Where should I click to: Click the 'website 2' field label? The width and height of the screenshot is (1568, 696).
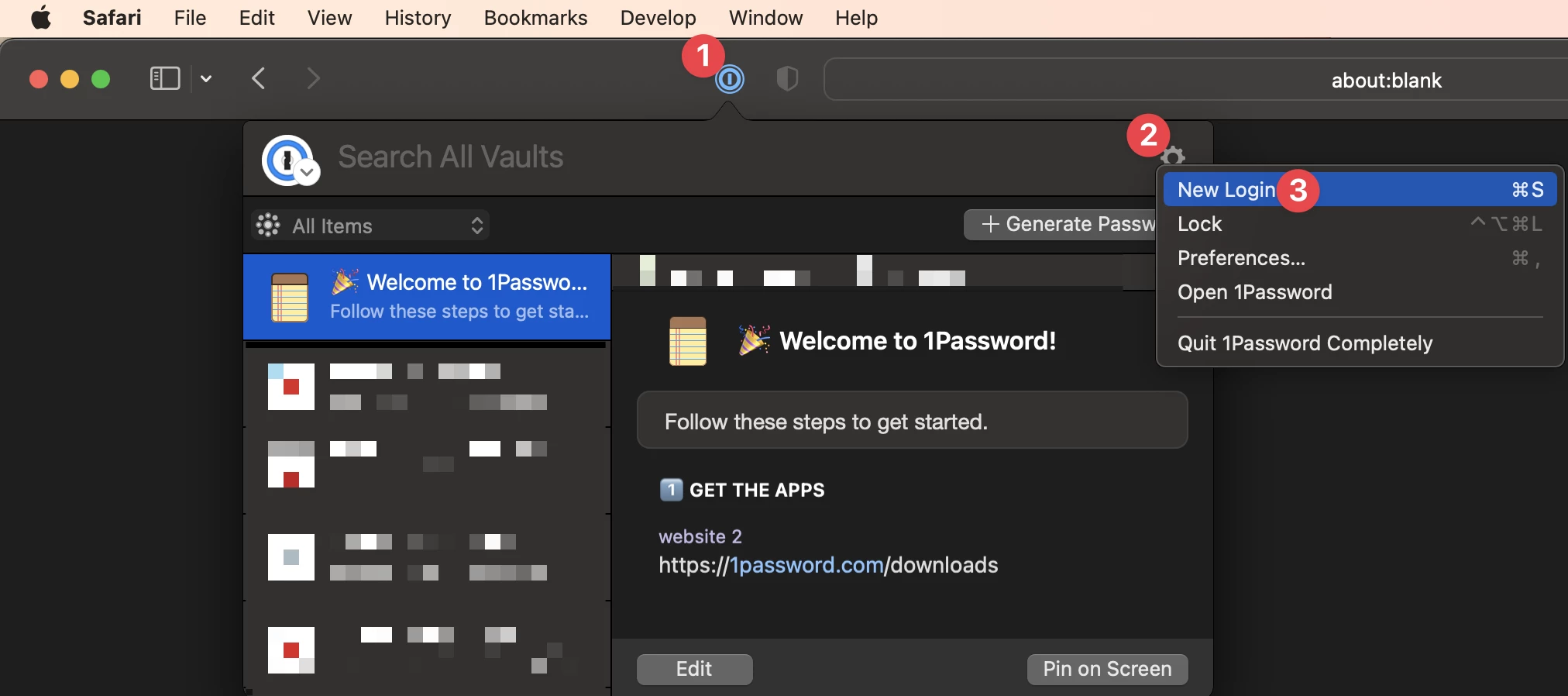tap(700, 536)
